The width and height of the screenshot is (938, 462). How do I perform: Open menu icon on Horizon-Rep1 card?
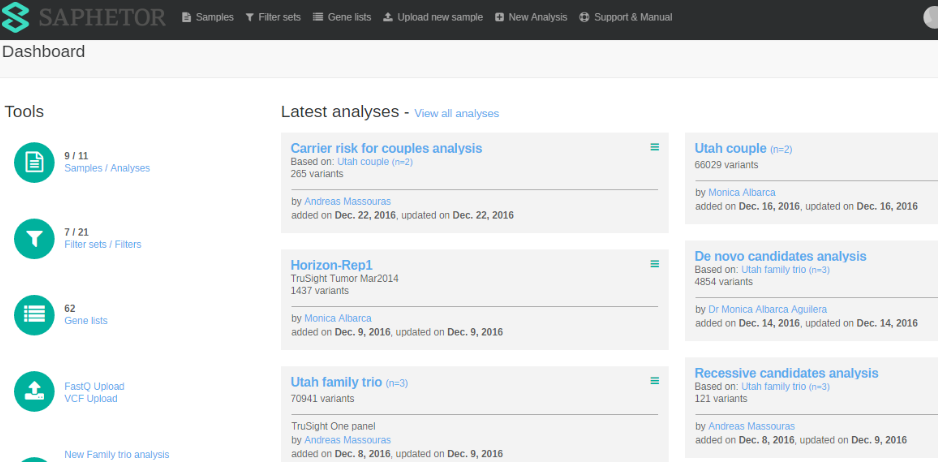654,263
